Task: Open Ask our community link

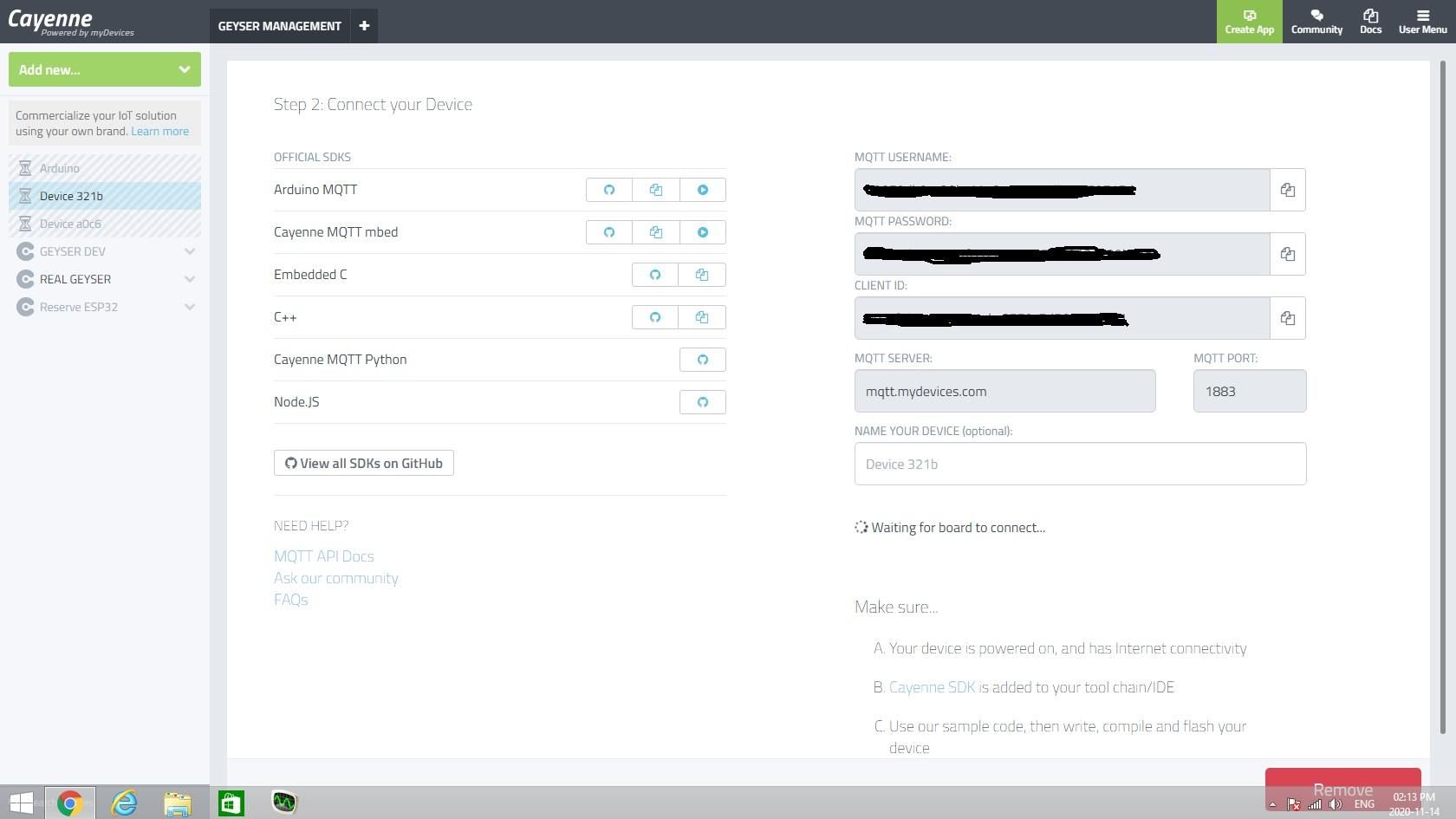Action: (336, 578)
